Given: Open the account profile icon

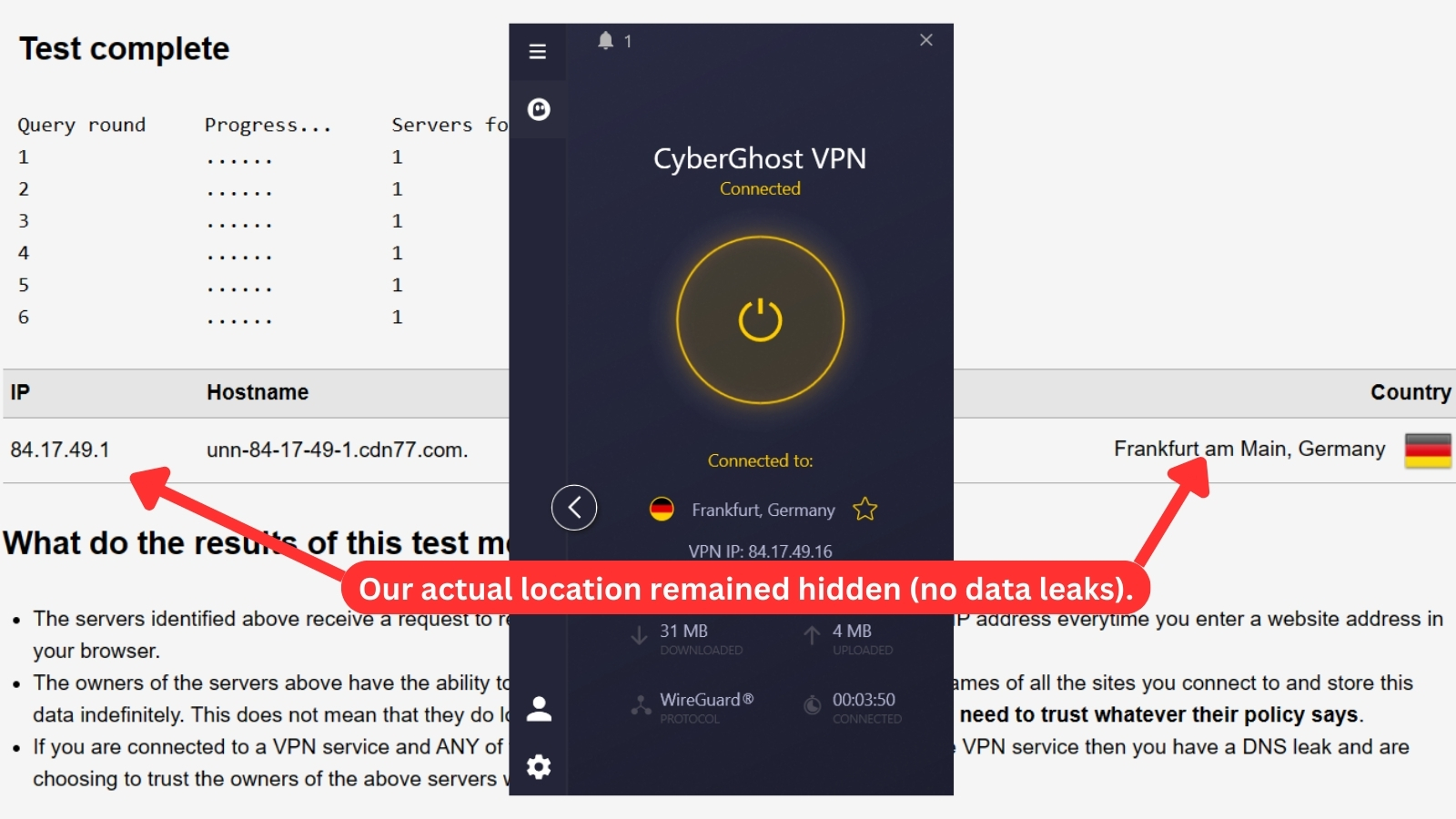Looking at the screenshot, I should 539,708.
